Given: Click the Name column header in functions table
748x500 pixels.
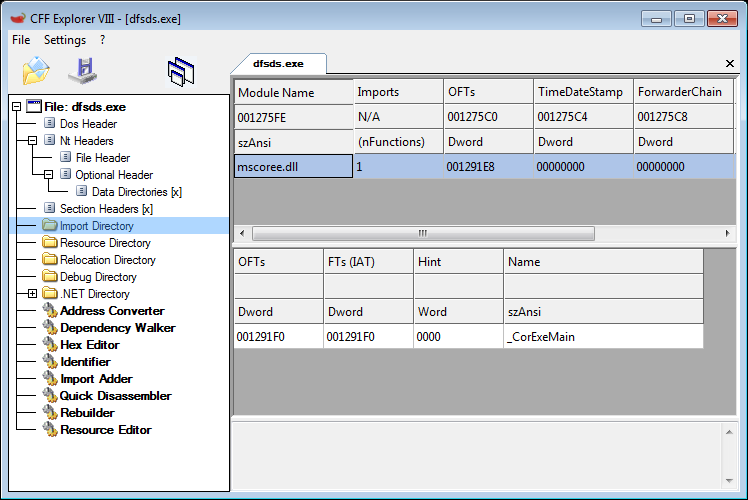Looking at the screenshot, I should pos(603,261).
